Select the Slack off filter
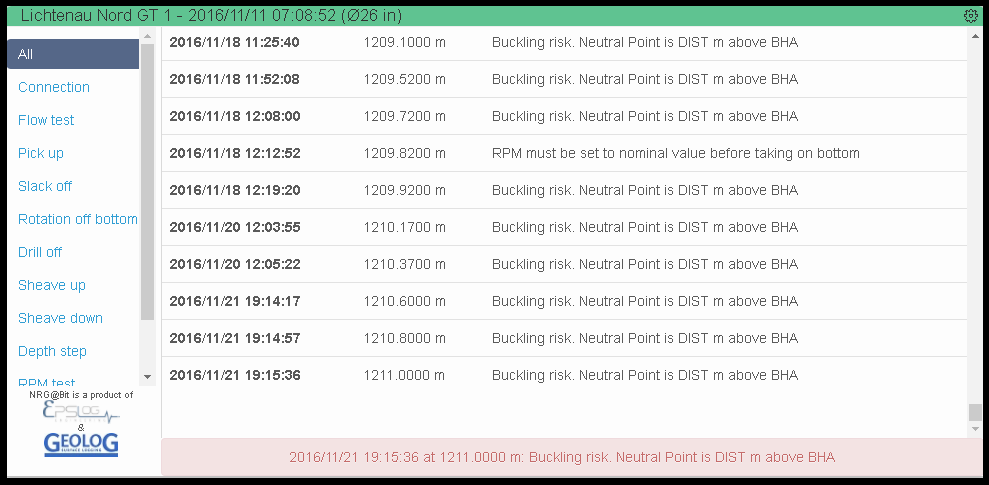 coord(45,186)
